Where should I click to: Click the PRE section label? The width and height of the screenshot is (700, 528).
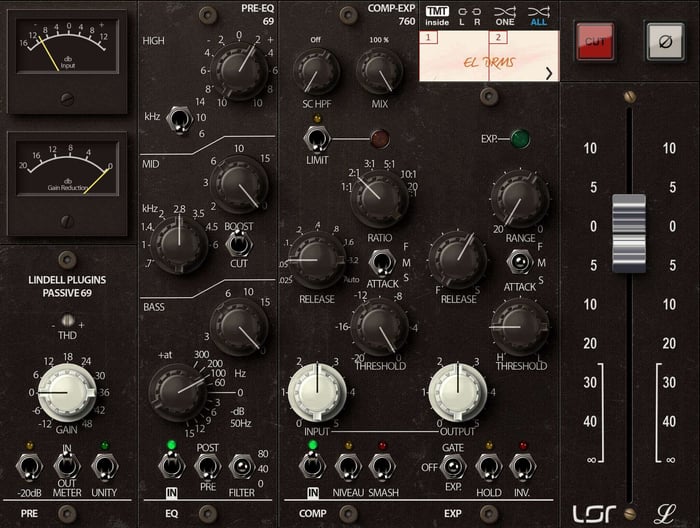29,514
